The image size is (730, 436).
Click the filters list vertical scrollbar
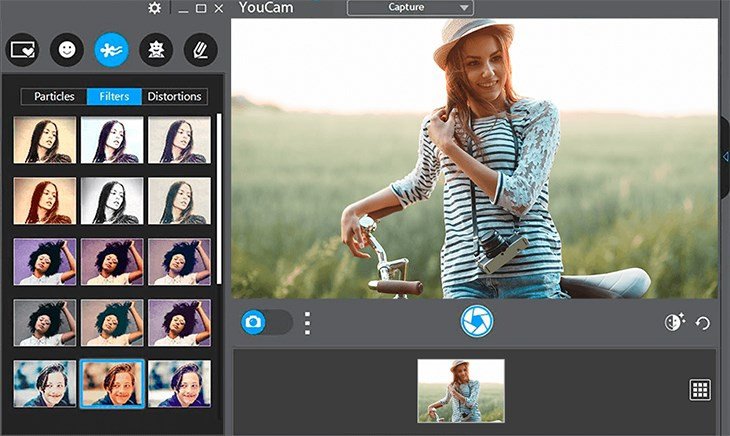coord(219,199)
